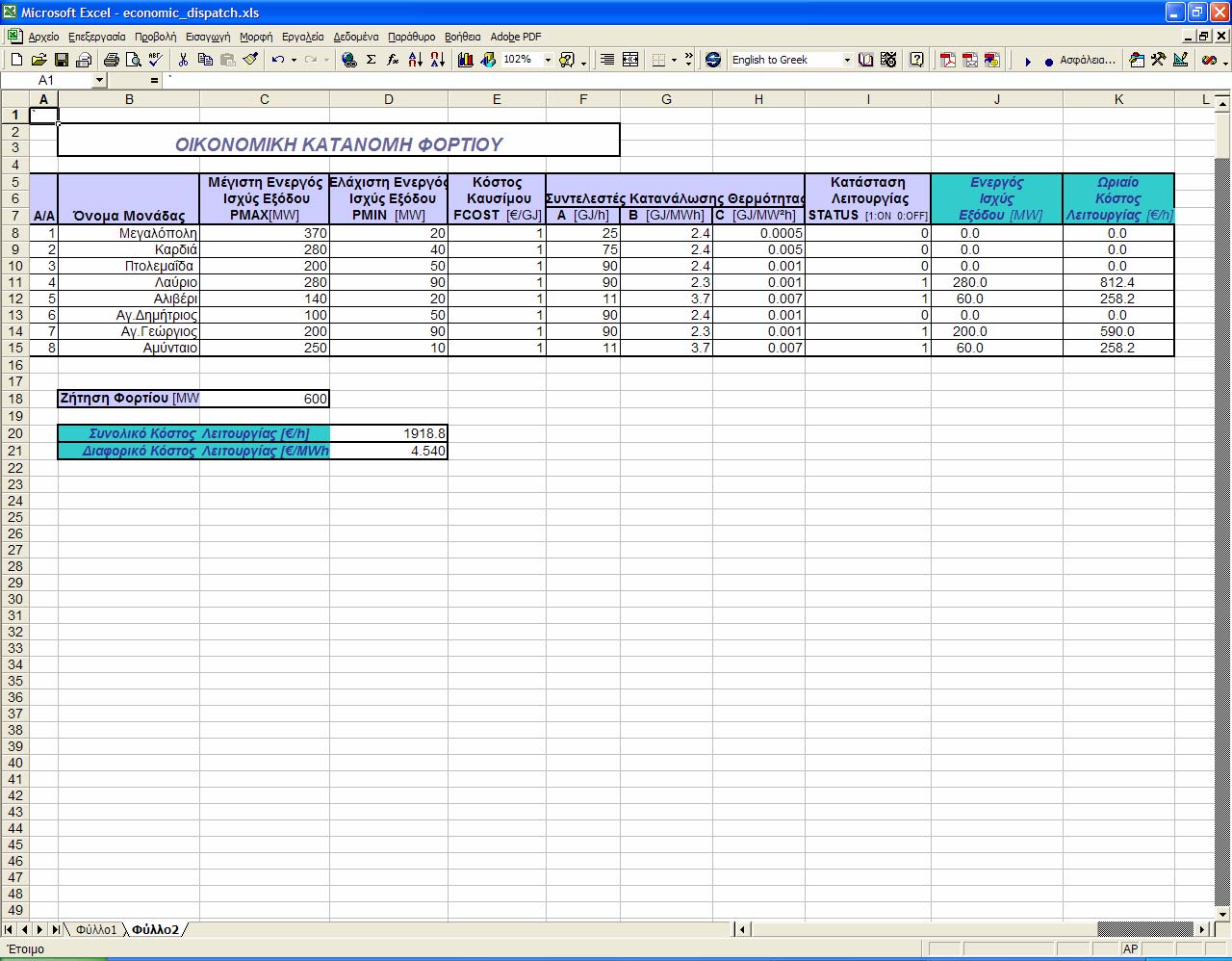
Task: Click the translation globe icon
Action: pos(713,60)
